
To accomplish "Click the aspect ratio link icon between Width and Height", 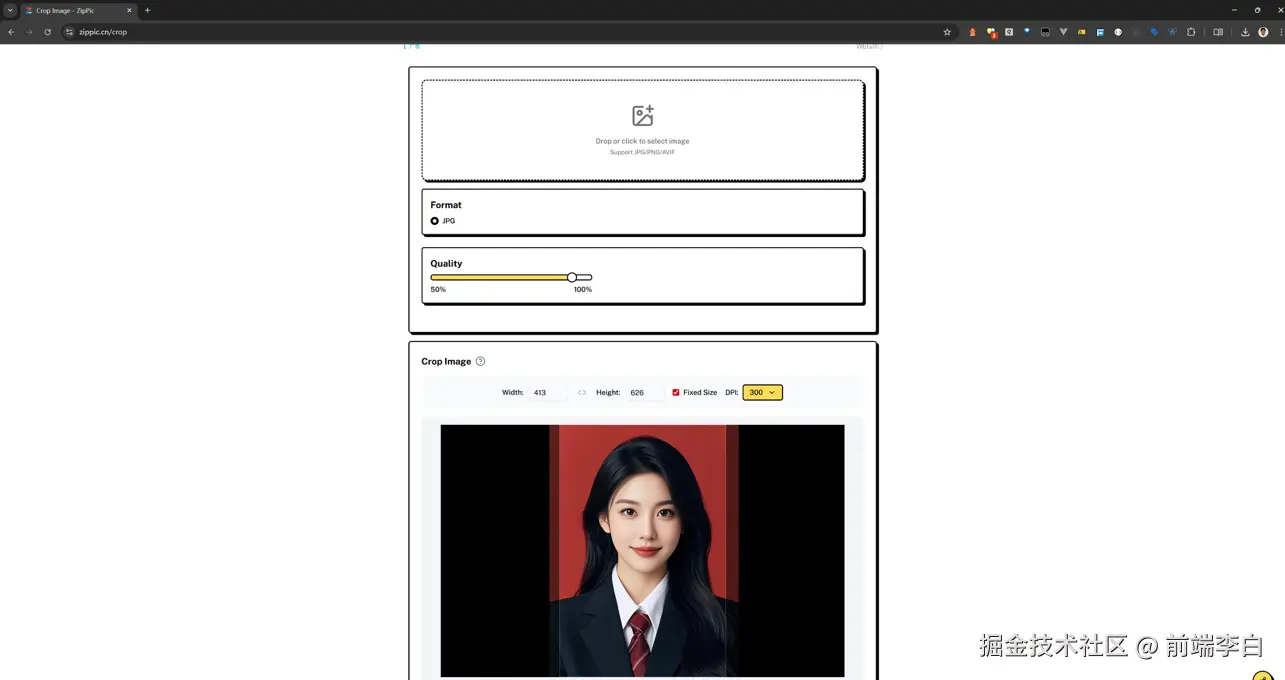I will 581,392.
